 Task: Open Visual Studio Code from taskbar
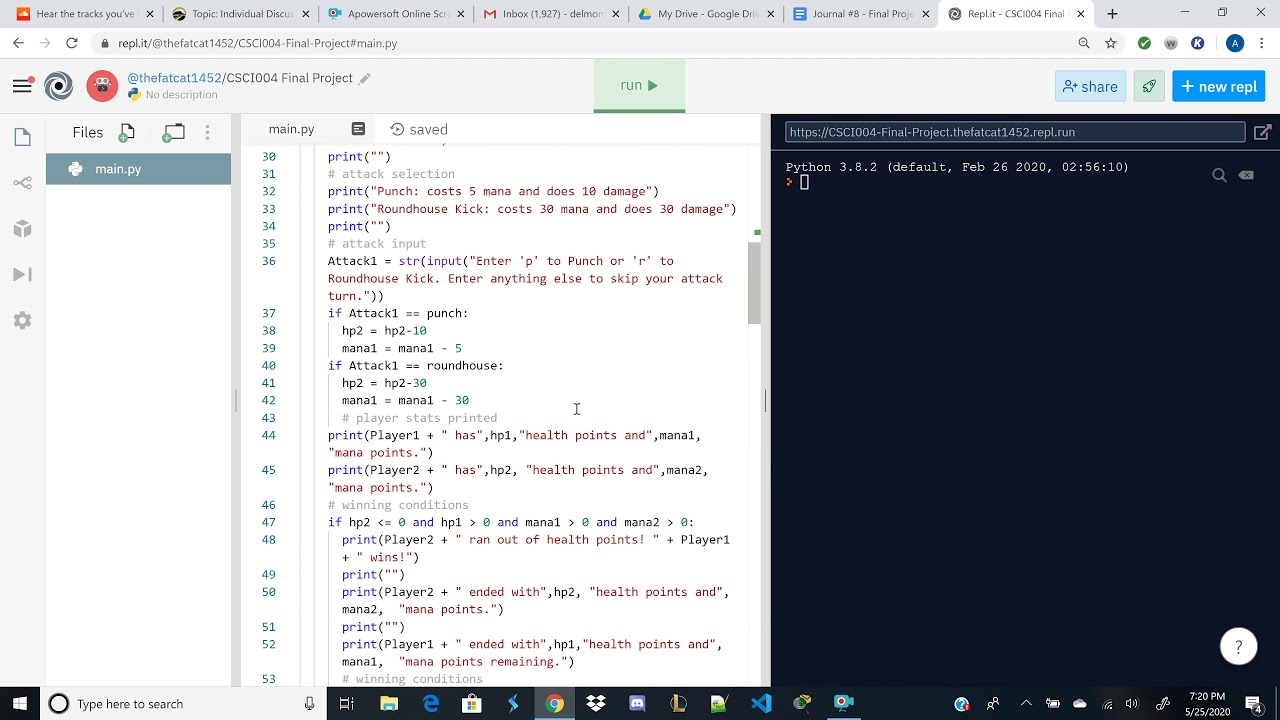tap(761, 704)
